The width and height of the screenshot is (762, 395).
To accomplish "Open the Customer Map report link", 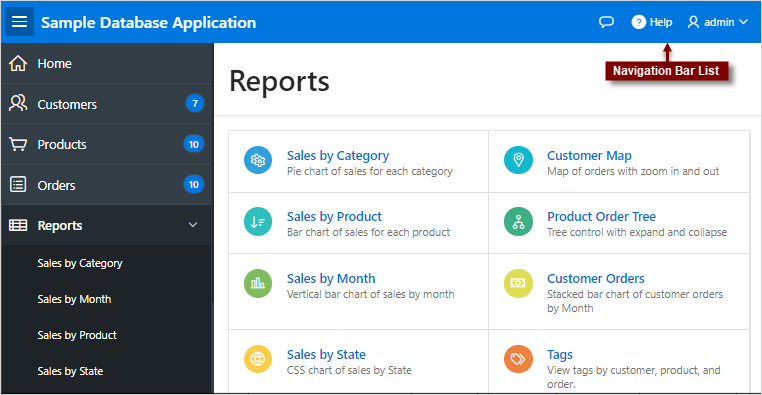I will tap(589, 155).
